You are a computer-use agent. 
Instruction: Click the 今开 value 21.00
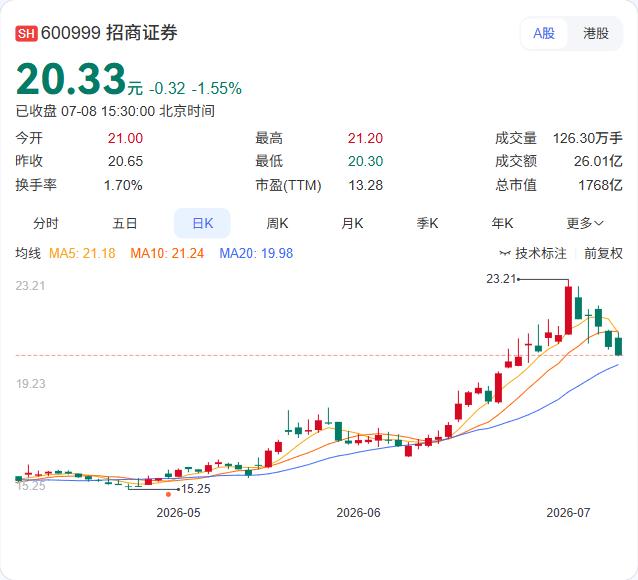pos(125,138)
